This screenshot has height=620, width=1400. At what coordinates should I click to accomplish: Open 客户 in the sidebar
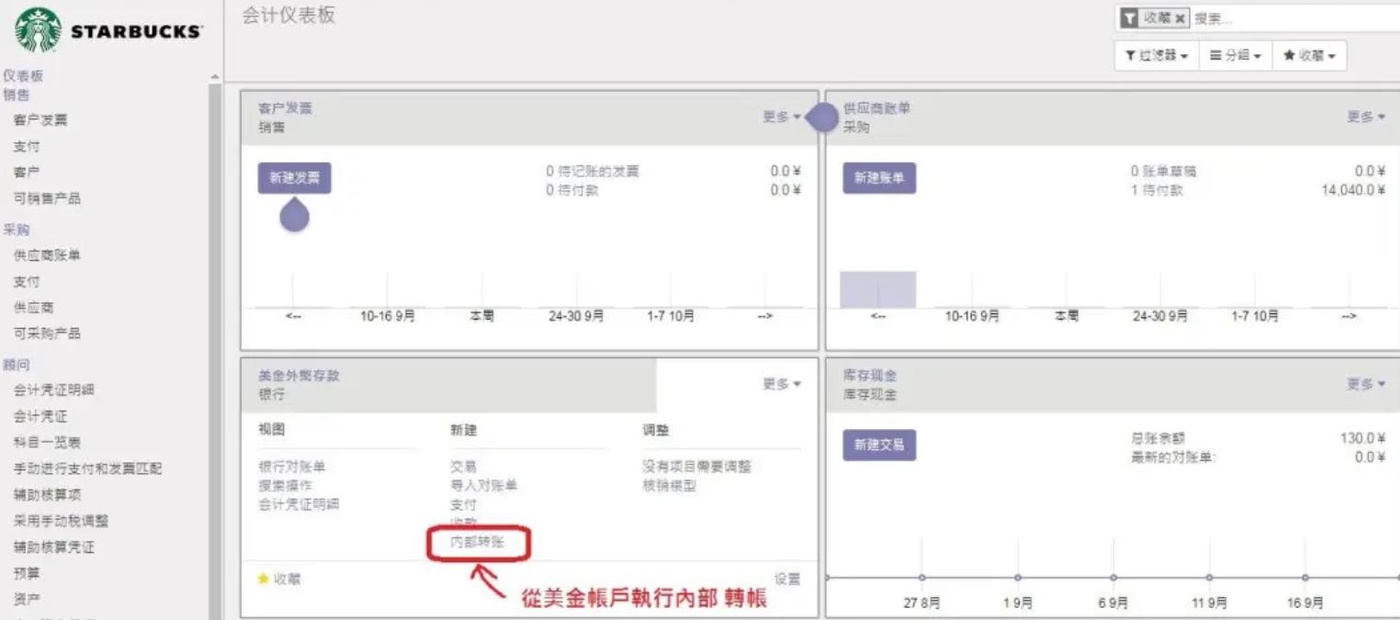tap(27, 172)
